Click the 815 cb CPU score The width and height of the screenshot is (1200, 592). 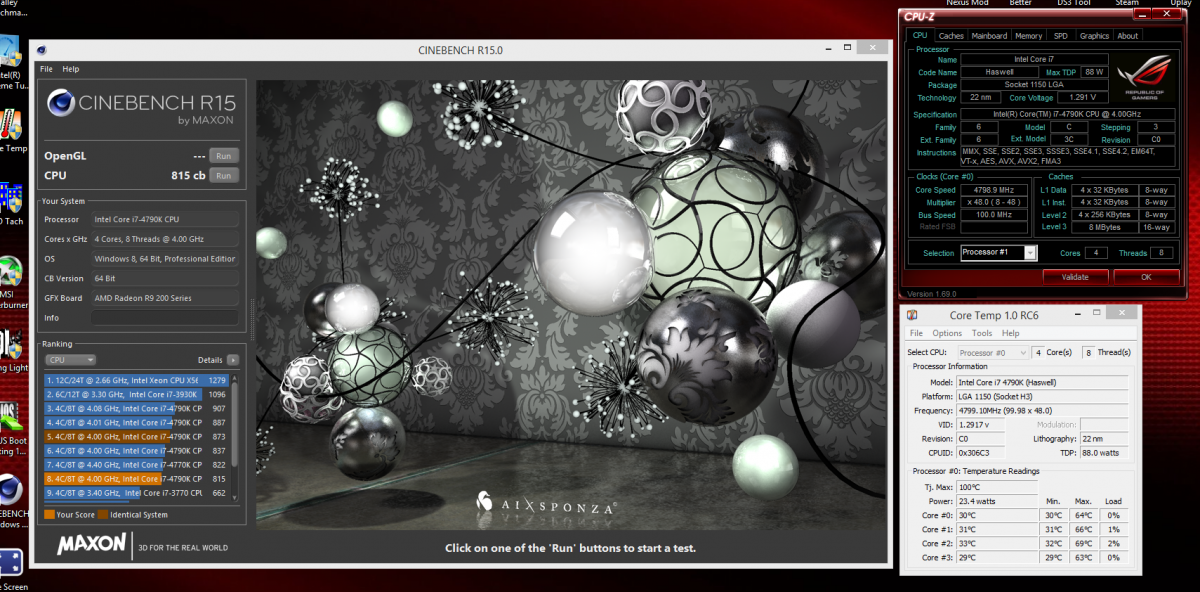pos(187,175)
